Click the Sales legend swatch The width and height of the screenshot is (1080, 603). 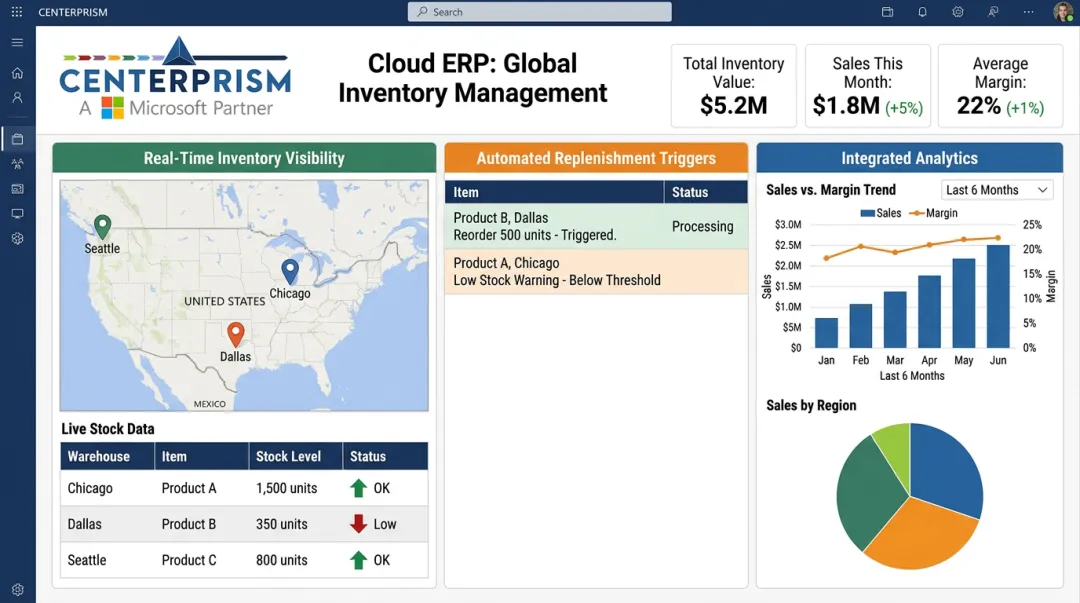coord(867,213)
